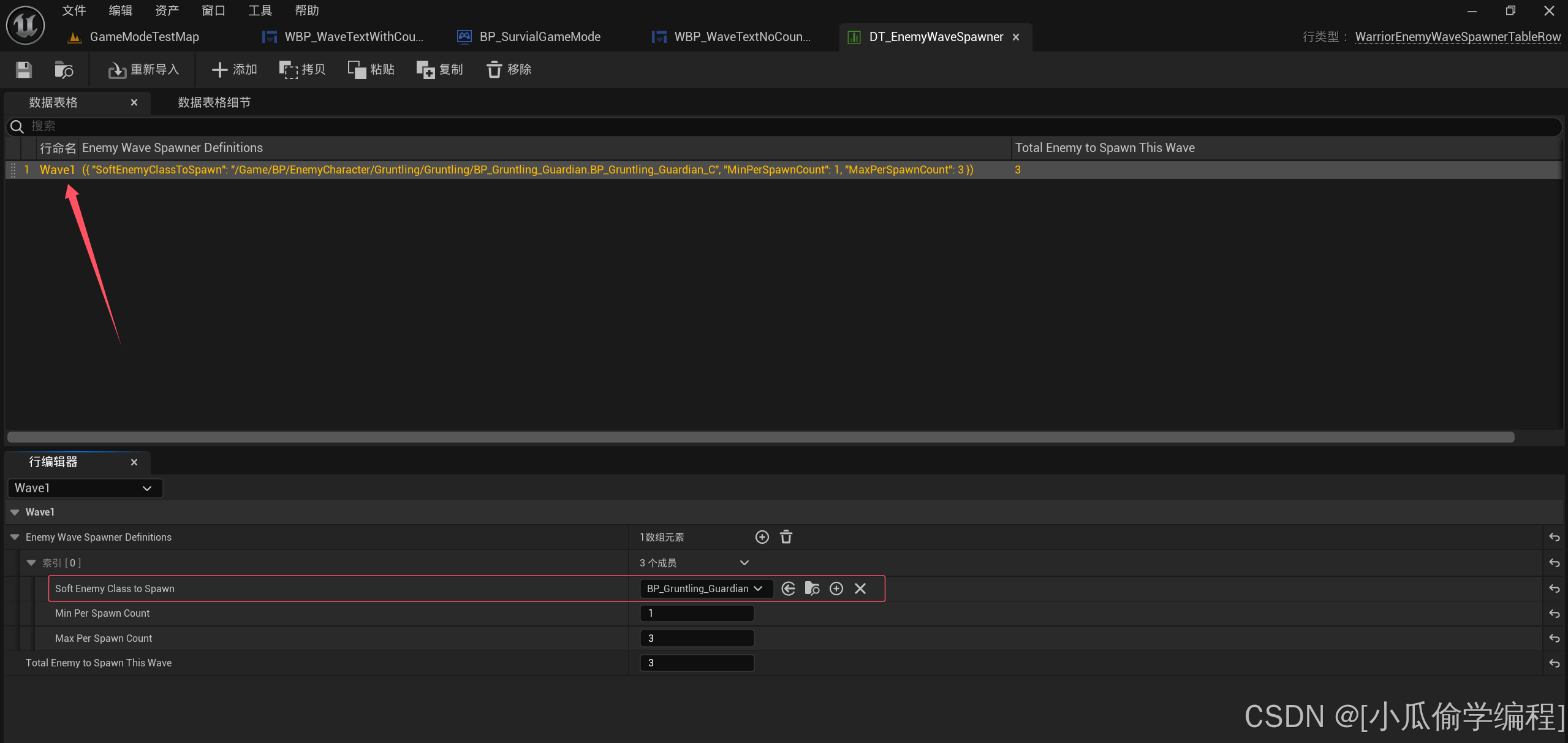Add a new row with 添加
This screenshot has width=1568, height=743.
[234, 69]
